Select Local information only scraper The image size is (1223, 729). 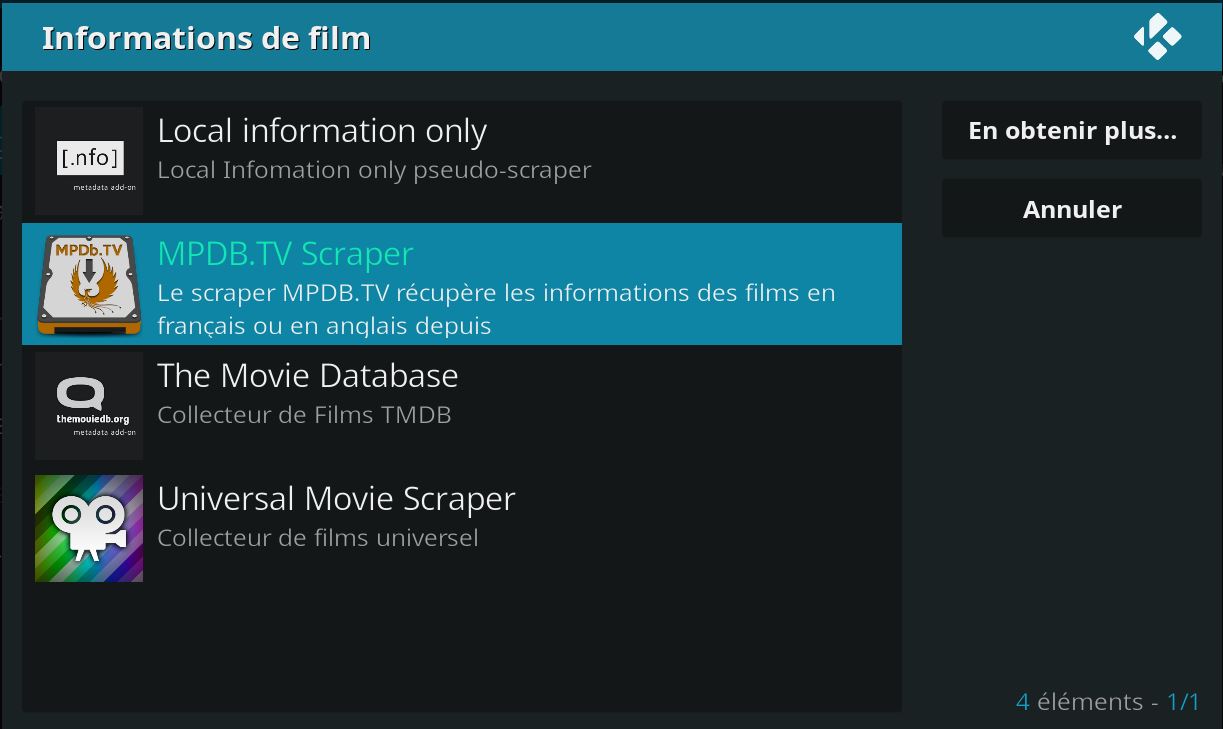[x=322, y=131]
